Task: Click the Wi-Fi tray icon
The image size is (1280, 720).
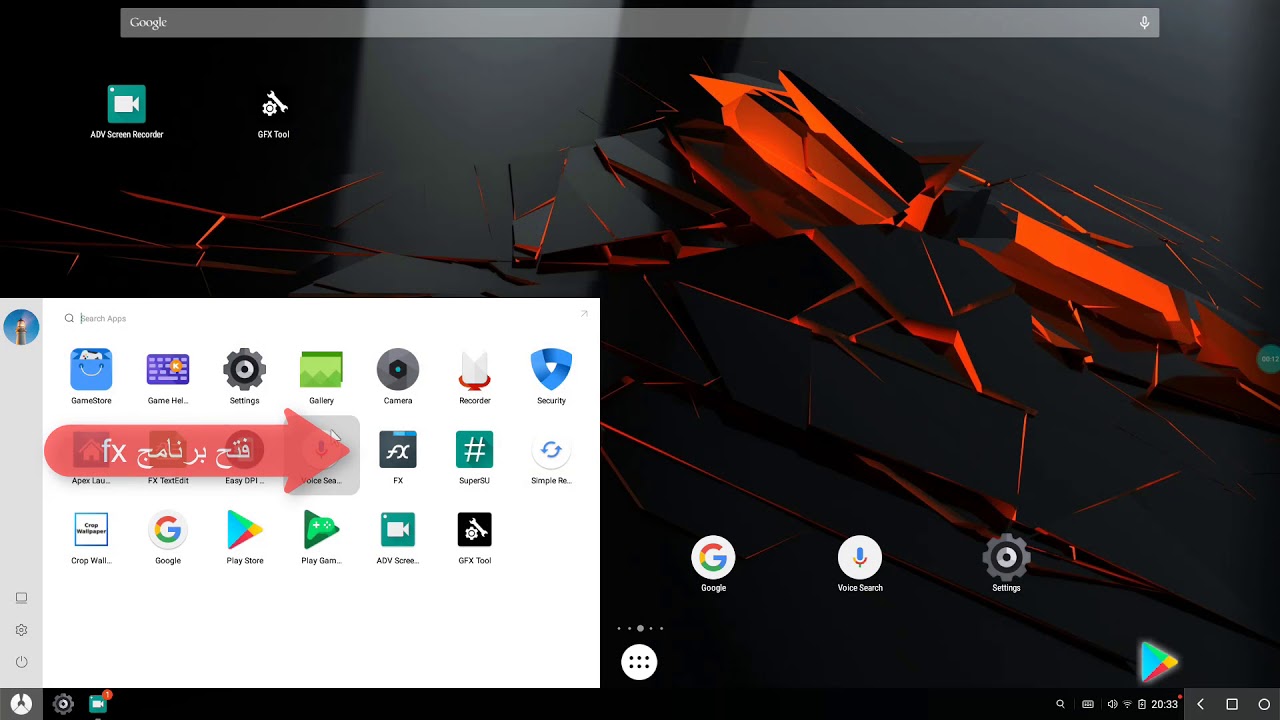Action: 1127,704
